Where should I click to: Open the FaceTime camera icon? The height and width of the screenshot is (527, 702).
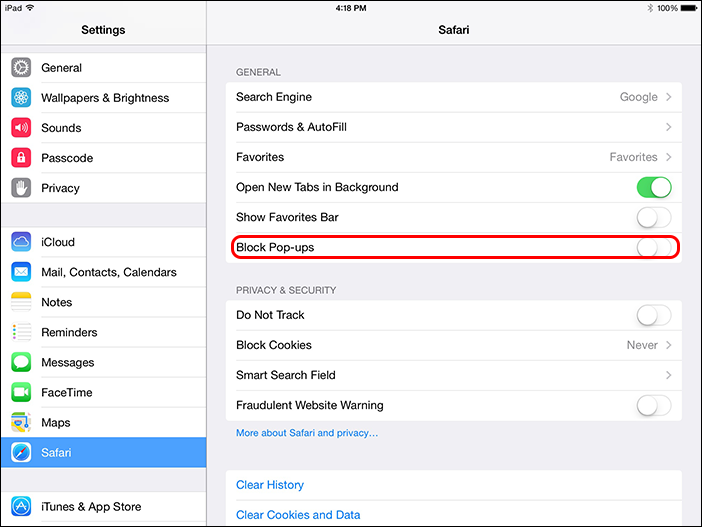pos(22,392)
